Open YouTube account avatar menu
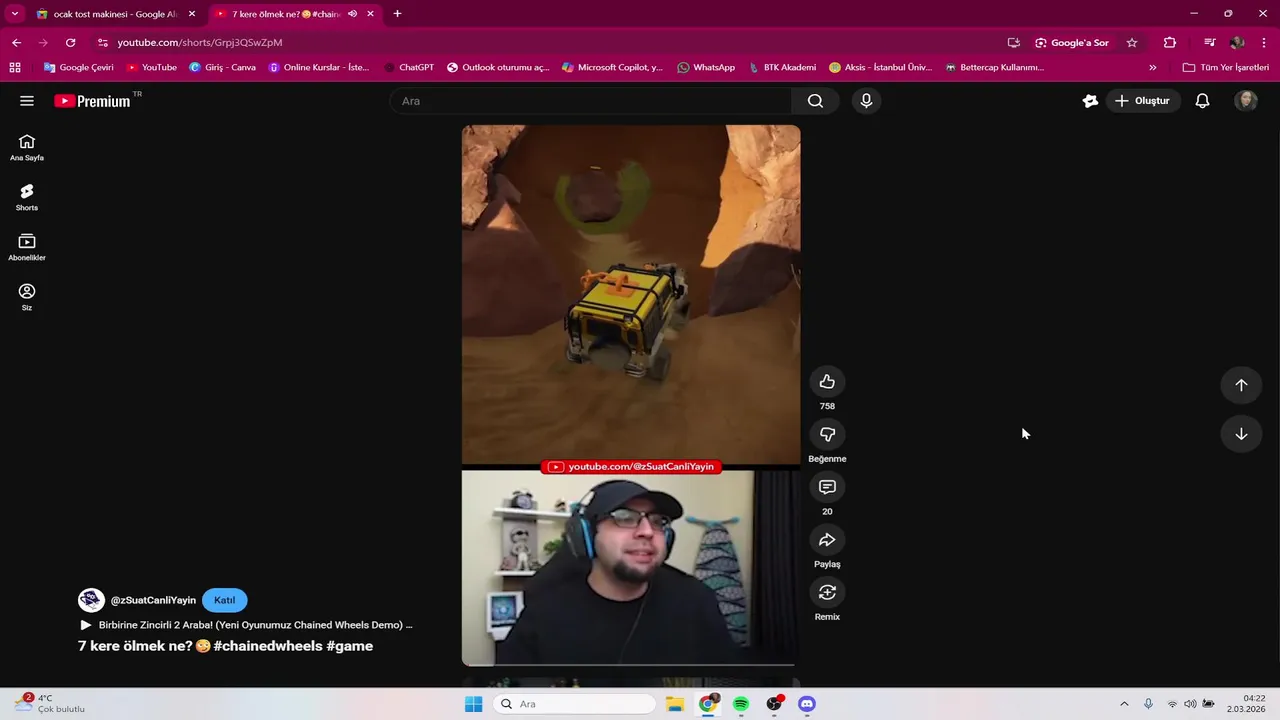This screenshot has height=720, width=1280. point(1246,101)
